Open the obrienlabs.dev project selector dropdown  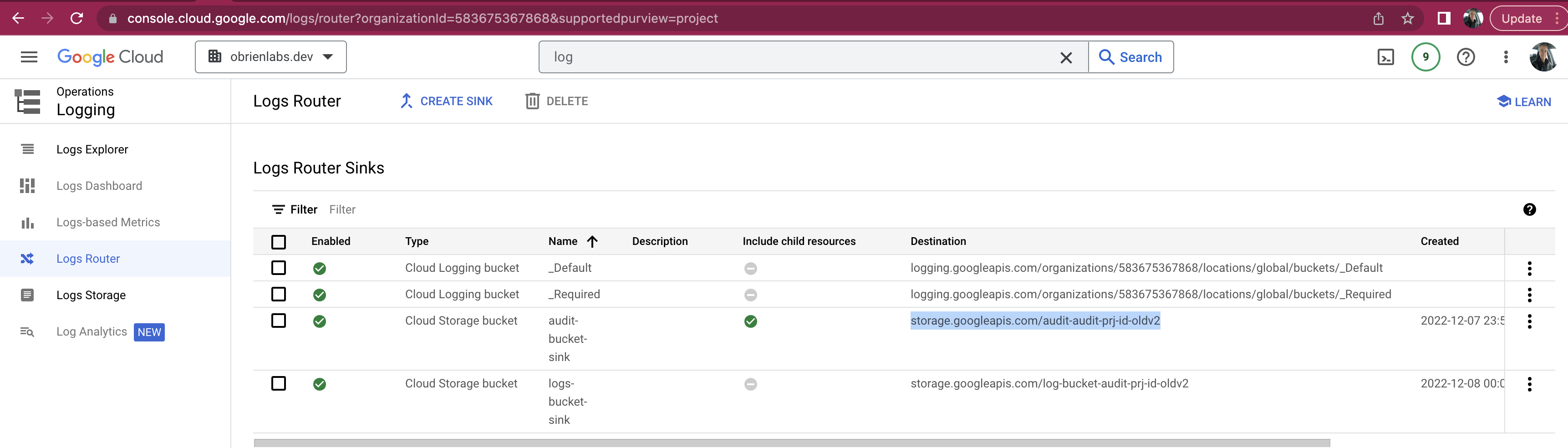point(271,57)
